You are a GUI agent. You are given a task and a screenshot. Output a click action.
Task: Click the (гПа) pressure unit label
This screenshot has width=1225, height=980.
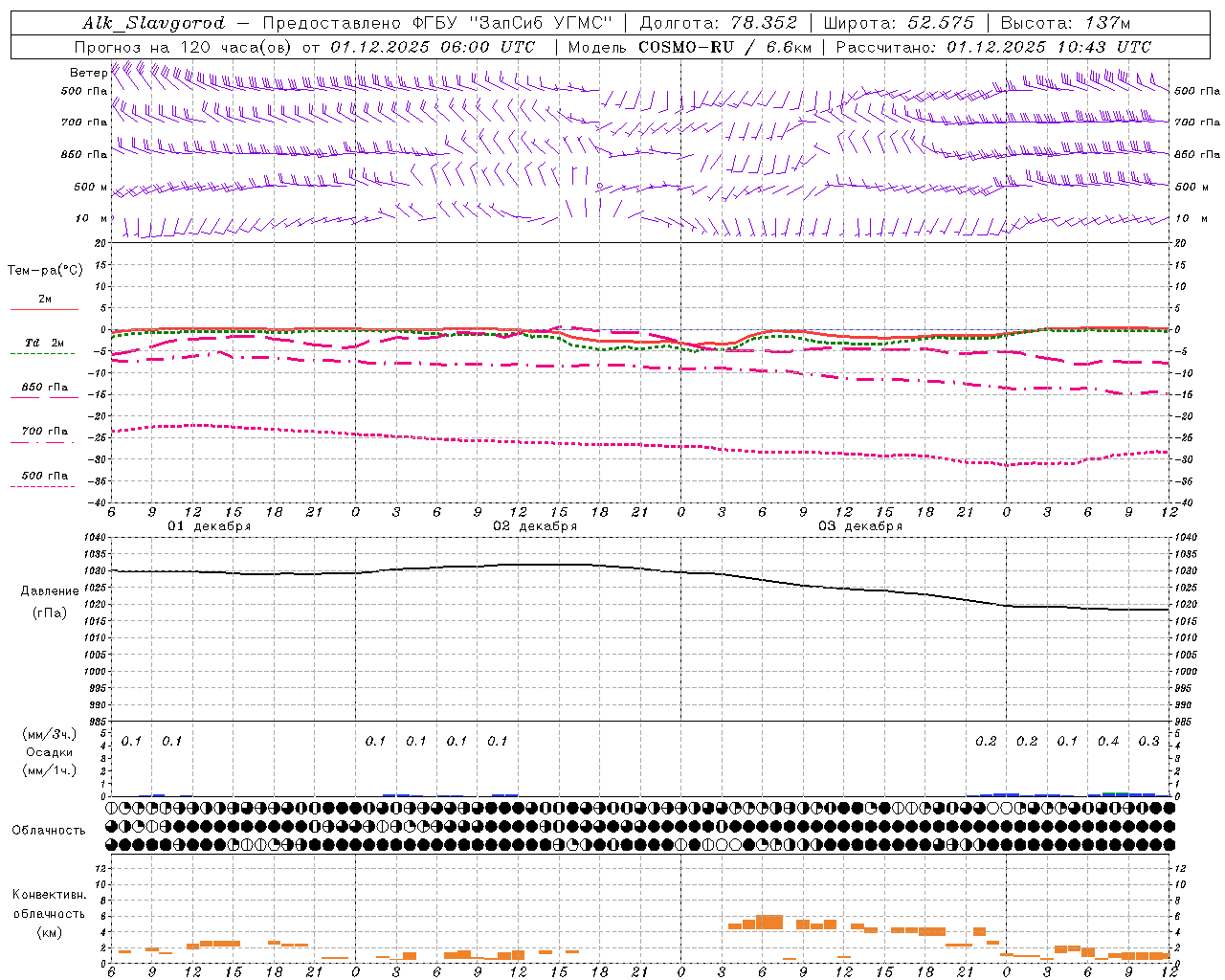50,612
